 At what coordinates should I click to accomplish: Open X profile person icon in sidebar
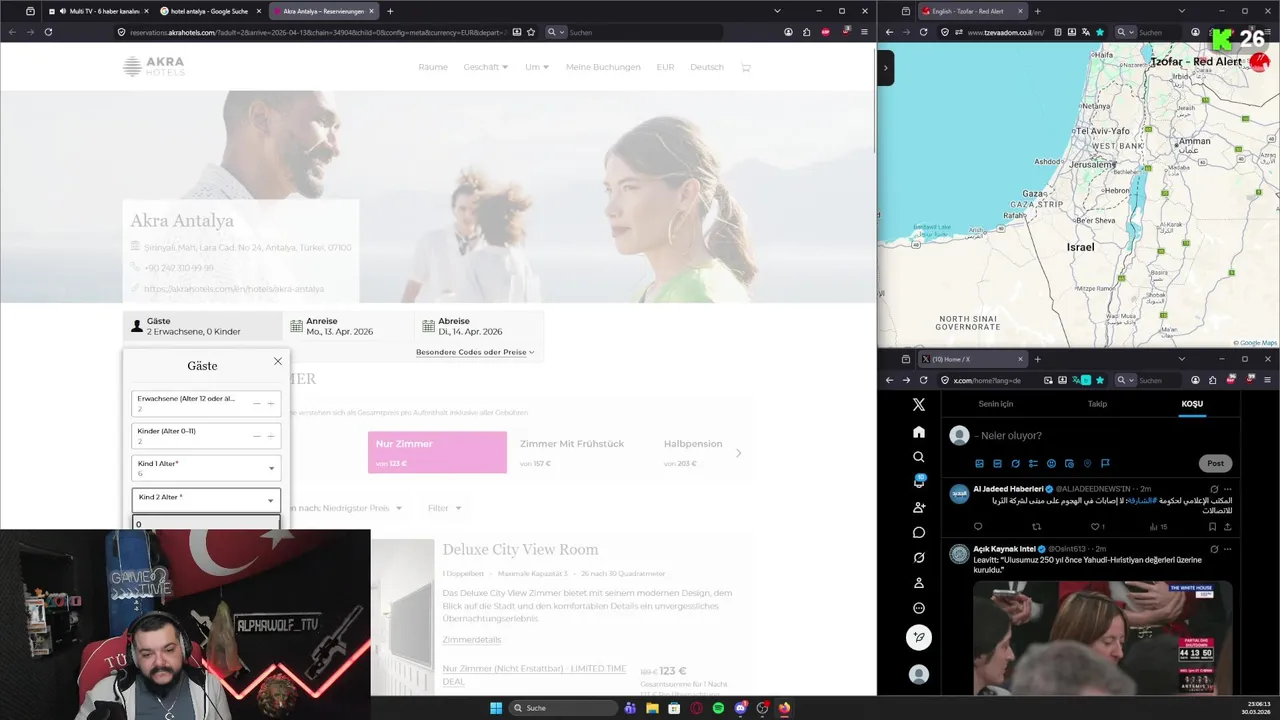[x=918, y=582]
